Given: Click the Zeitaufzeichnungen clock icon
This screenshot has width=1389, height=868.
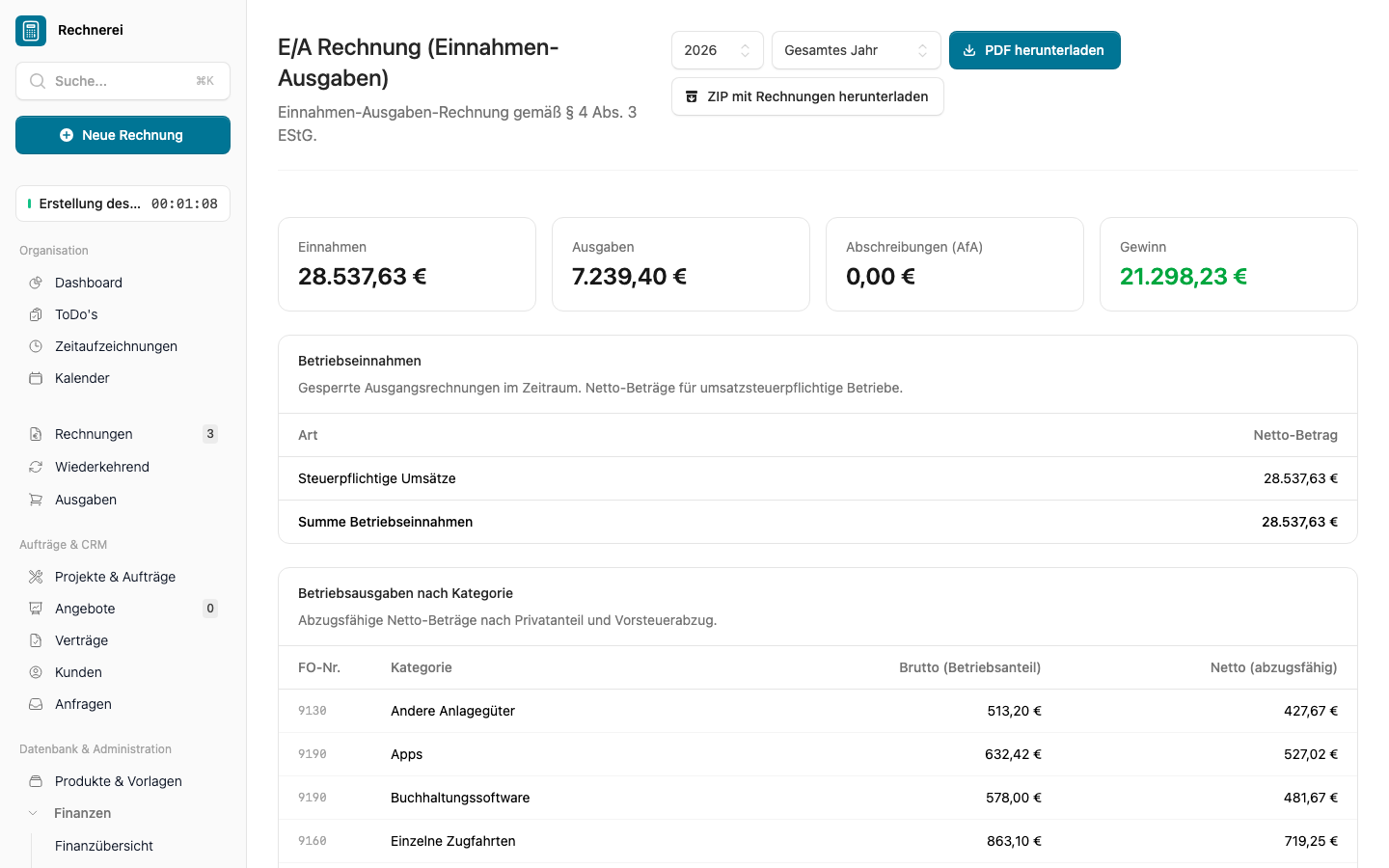Looking at the screenshot, I should pyautogui.click(x=36, y=346).
